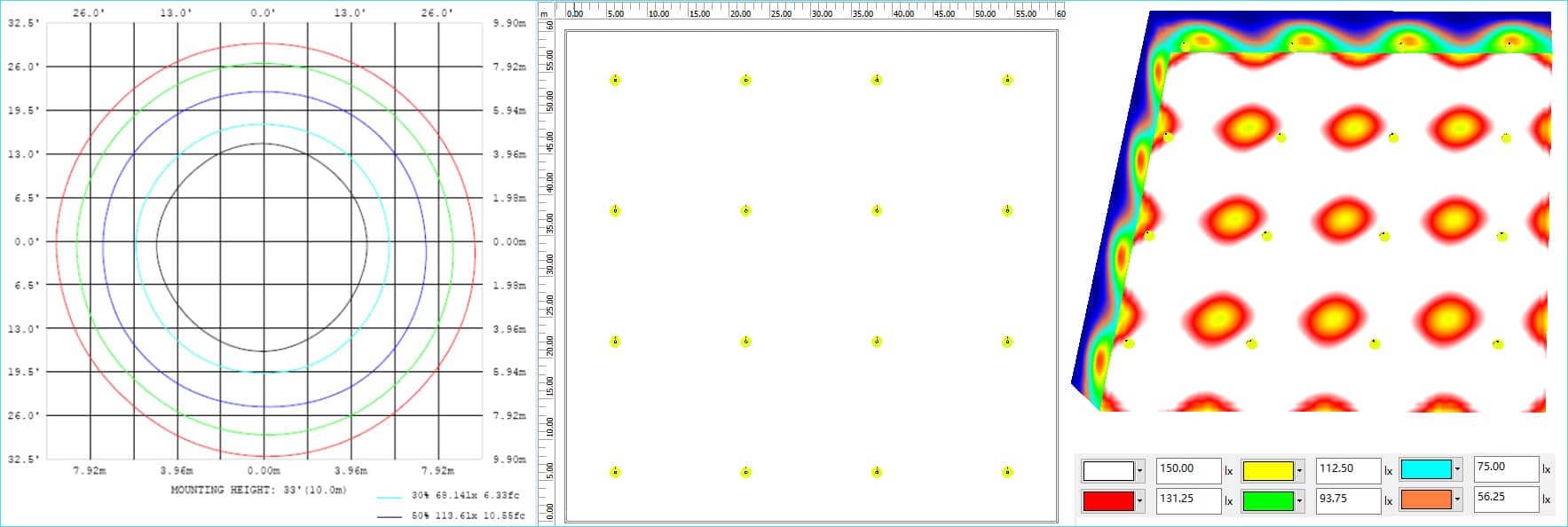1568x527 pixels.
Task: Open the orange color dropdown arrow
Action: click(x=1457, y=499)
